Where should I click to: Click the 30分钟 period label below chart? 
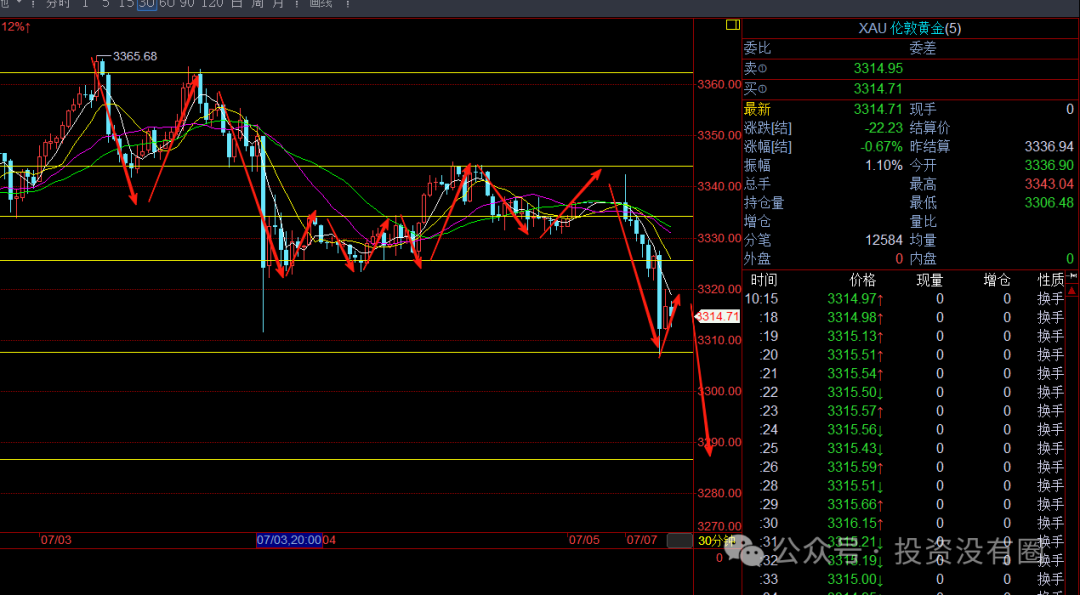click(x=715, y=541)
